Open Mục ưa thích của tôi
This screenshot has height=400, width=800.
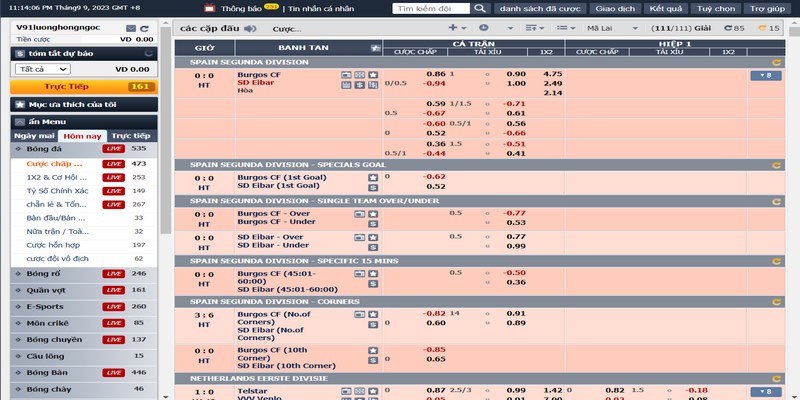[x=84, y=105]
